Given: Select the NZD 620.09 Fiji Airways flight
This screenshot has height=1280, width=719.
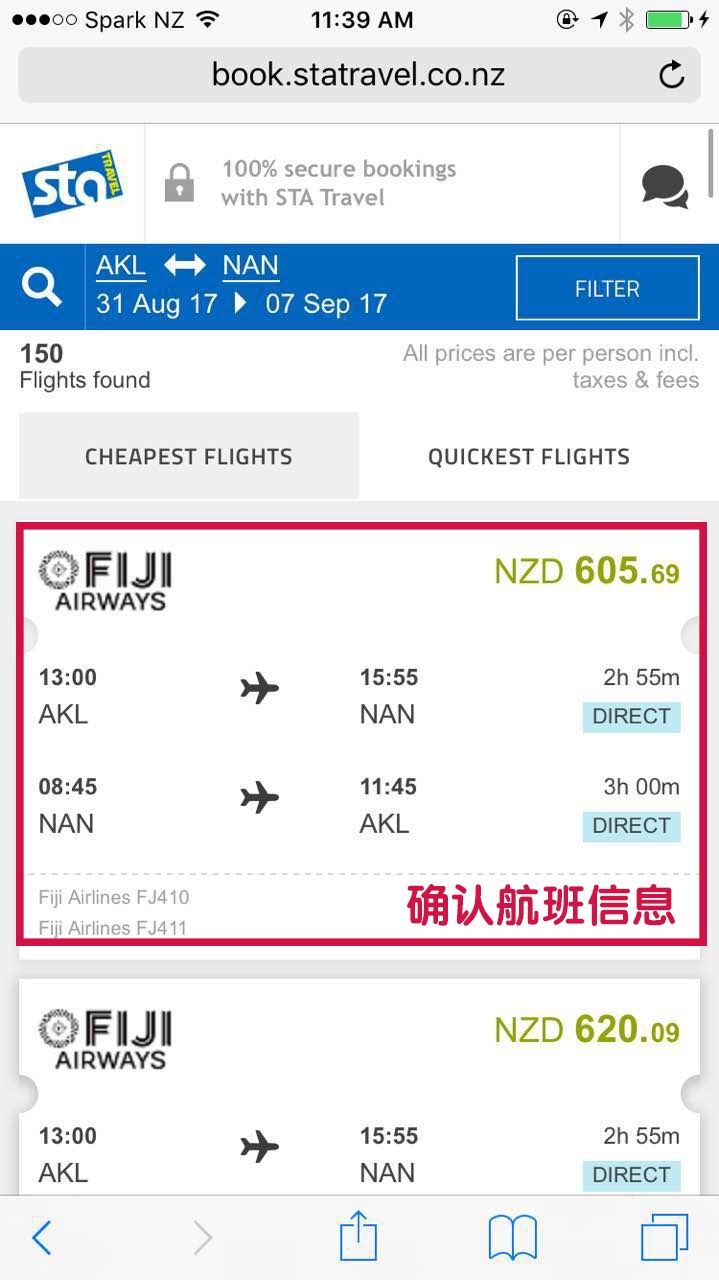Looking at the screenshot, I should [359, 1088].
